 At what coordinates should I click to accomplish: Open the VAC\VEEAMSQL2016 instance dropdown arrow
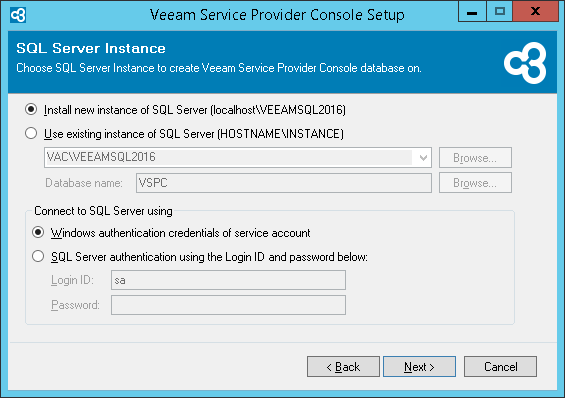point(423,157)
